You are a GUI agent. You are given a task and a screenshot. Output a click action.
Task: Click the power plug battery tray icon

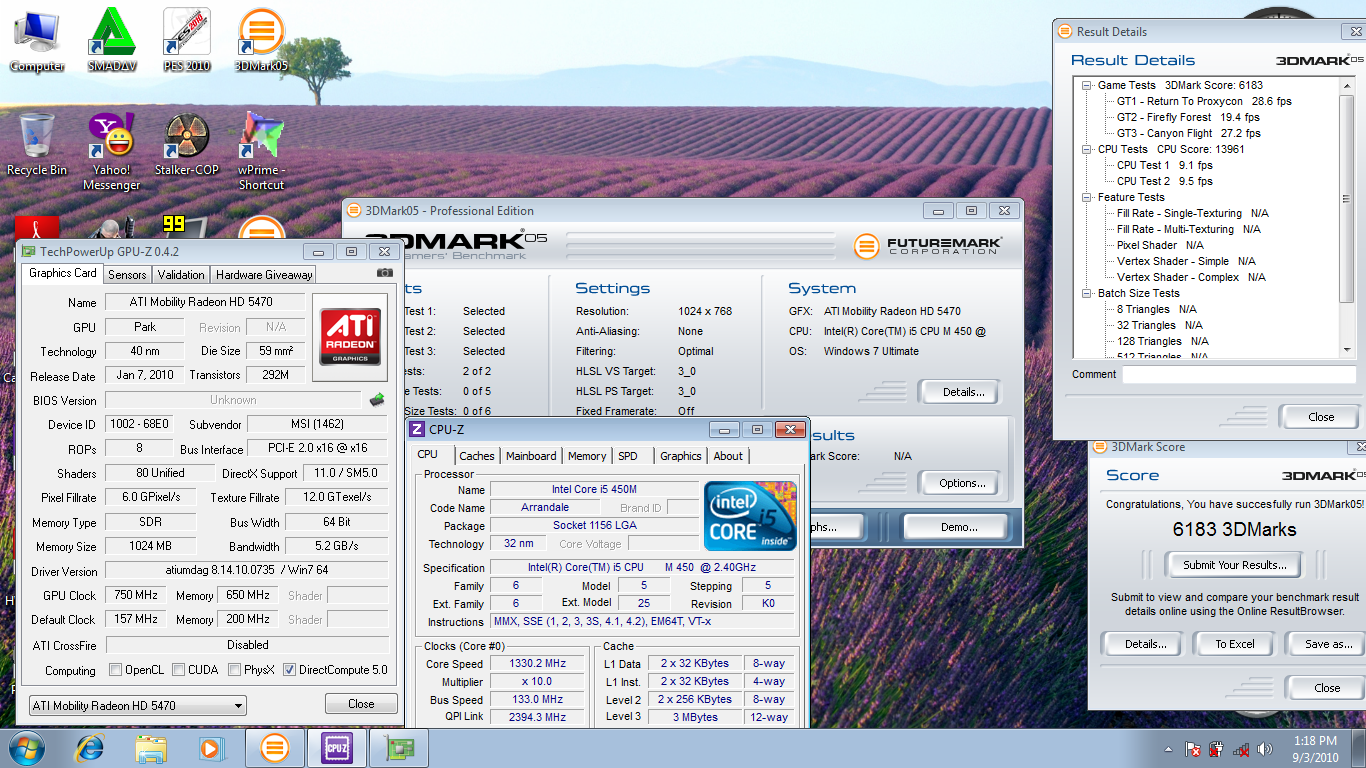[1217, 749]
